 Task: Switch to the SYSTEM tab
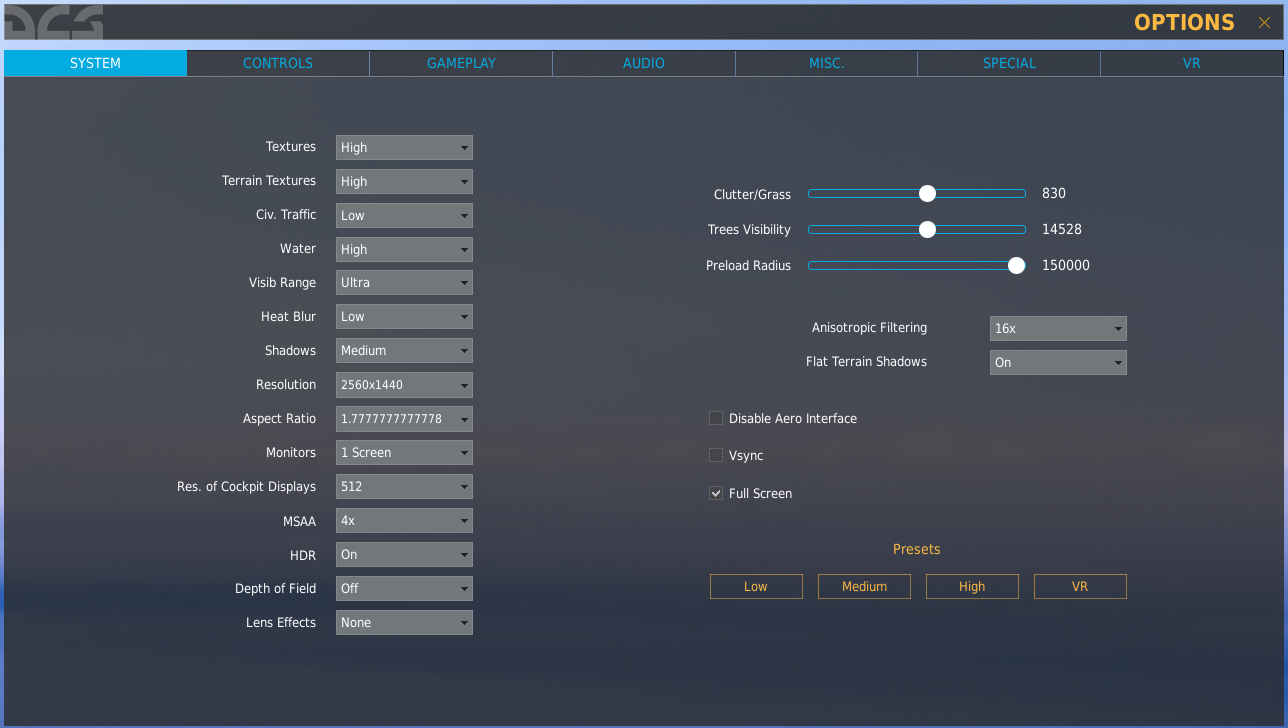95,63
